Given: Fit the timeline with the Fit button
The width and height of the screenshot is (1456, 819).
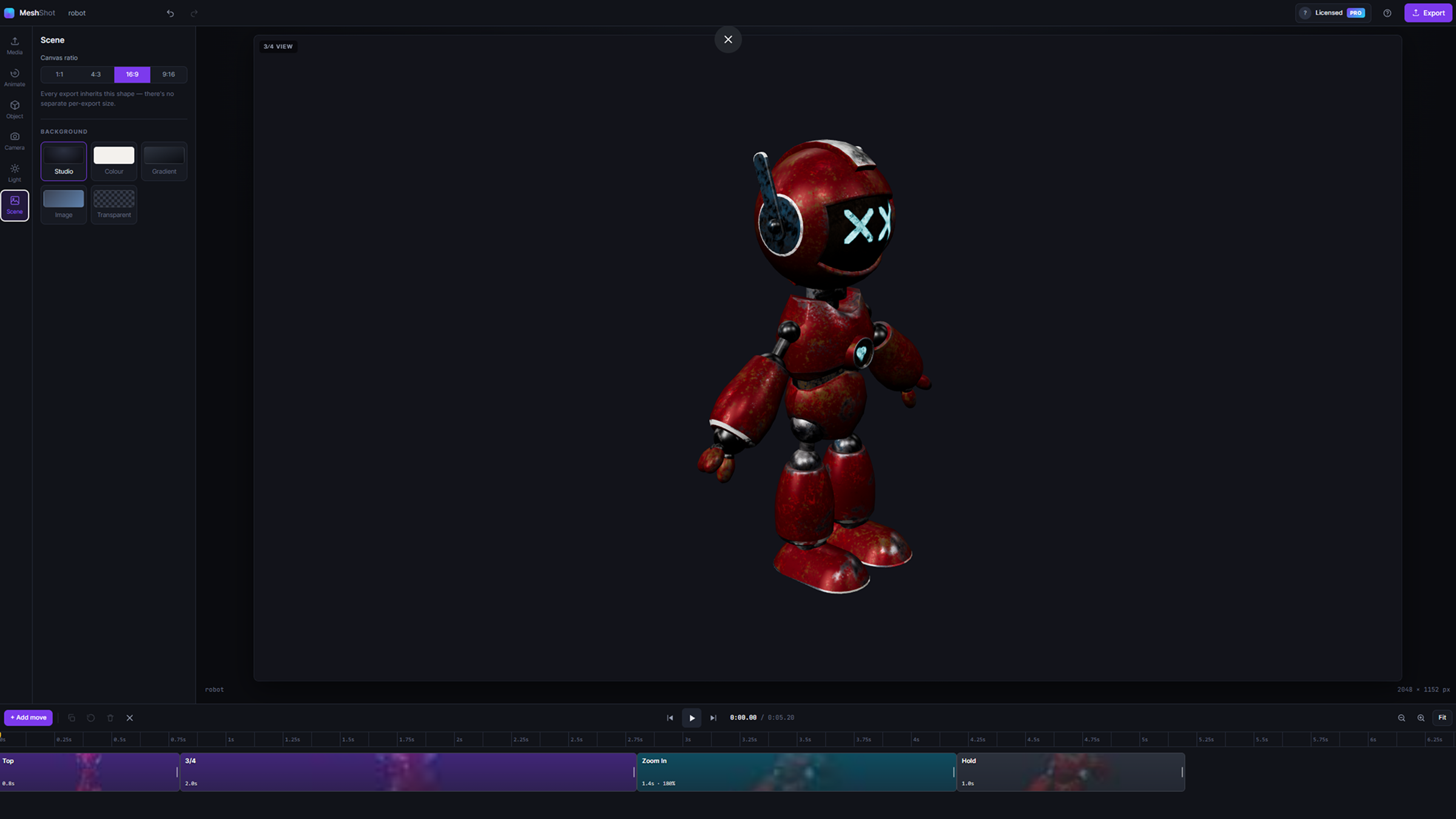Looking at the screenshot, I should [x=1442, y=718].
